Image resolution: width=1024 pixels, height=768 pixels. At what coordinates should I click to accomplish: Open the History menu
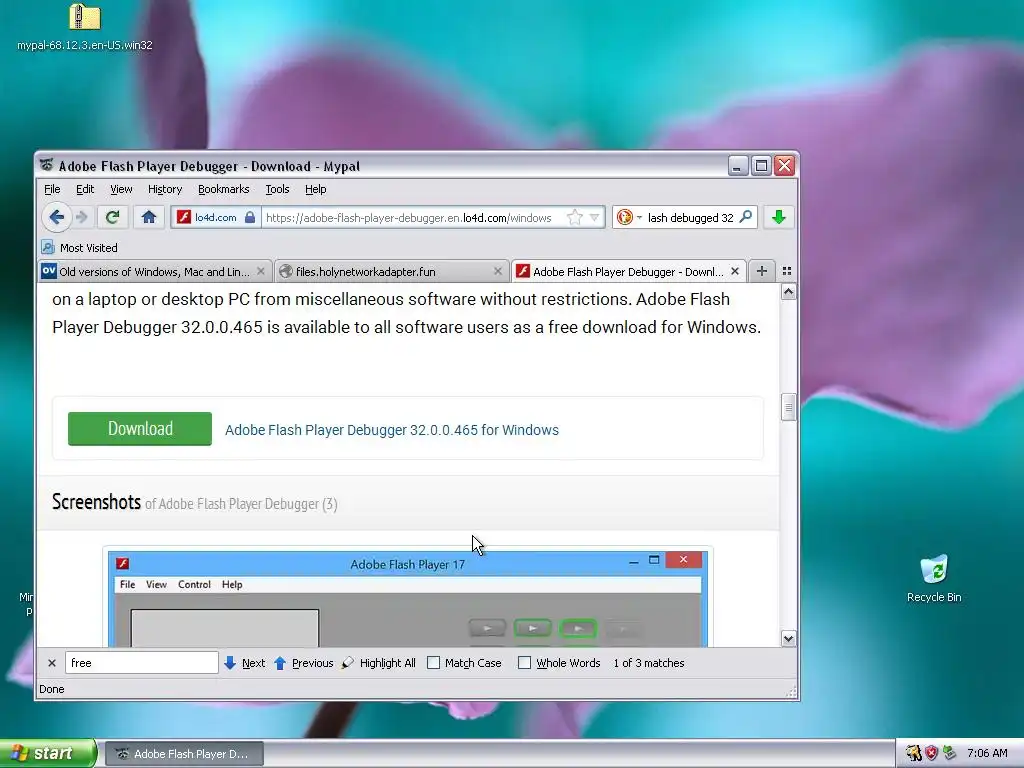[x=165, y=189]
